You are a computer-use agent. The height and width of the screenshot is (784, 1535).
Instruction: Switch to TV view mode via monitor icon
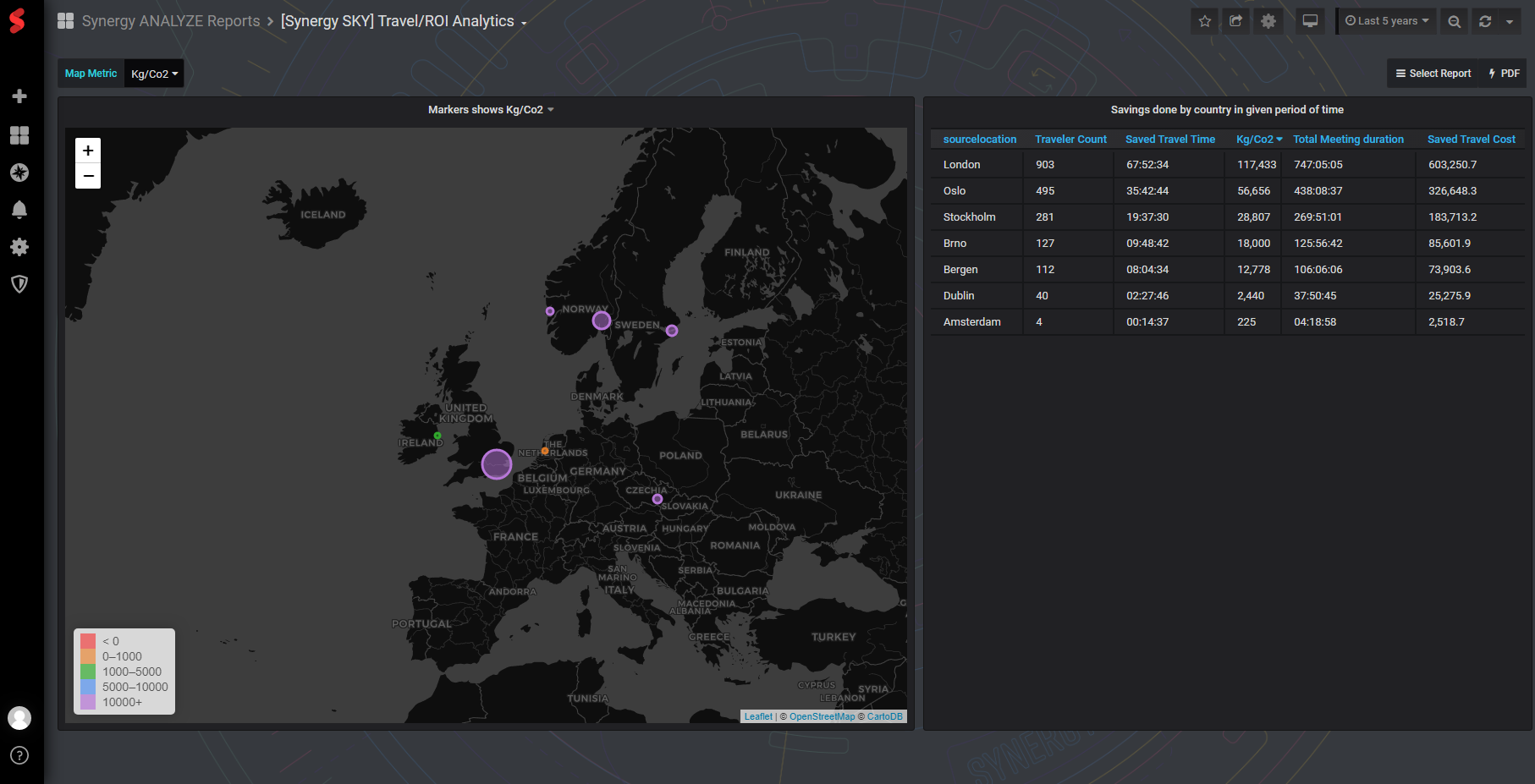tap(1310, 21)
